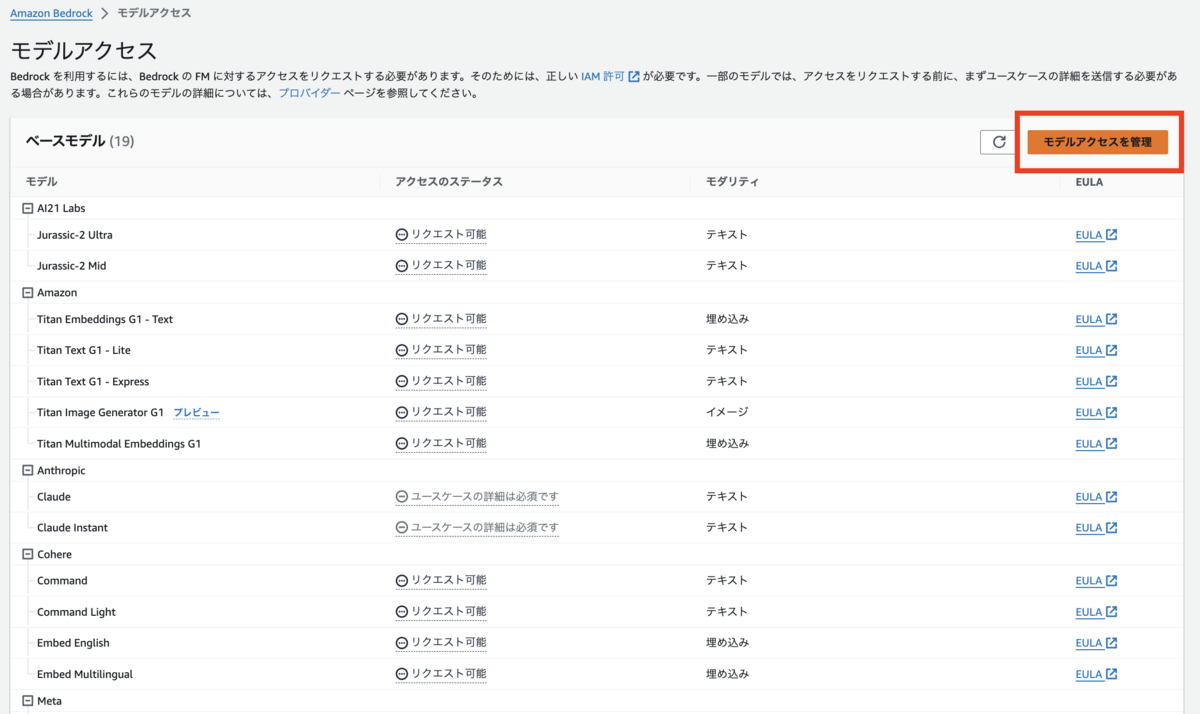Click リクエスト可能 status for Jurassic-2 Ultra
This screenshot has width=1200, height=714.
point(441,235)
